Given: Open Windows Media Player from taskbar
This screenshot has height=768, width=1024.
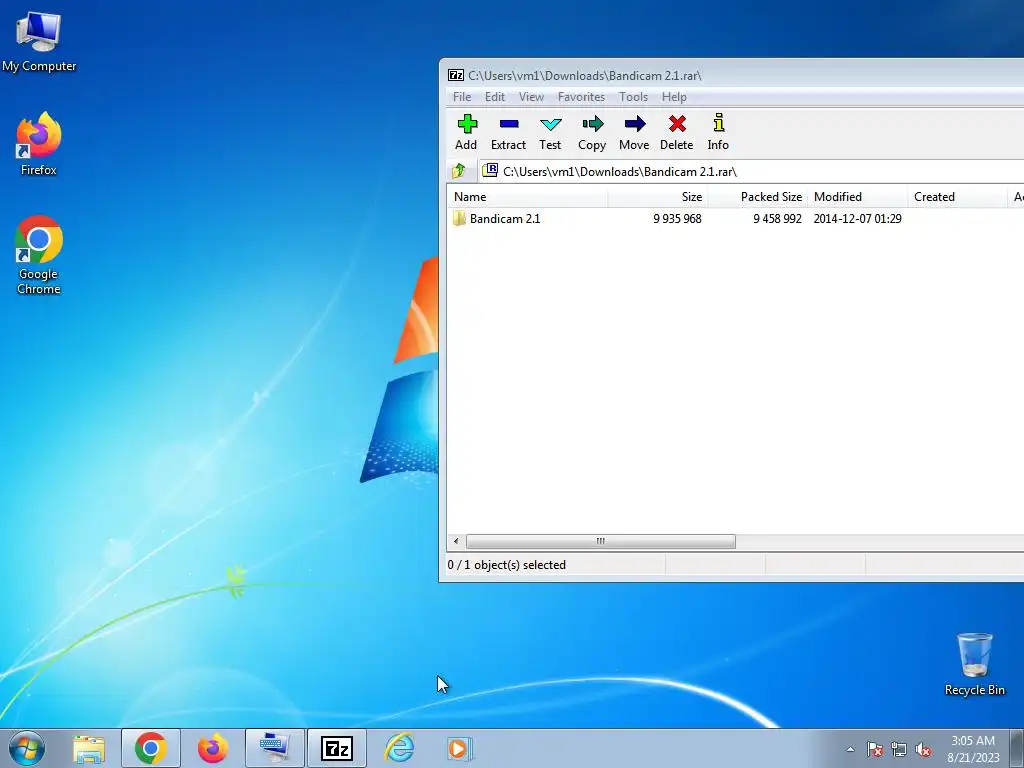Looking at the screenshot, I should (460, 748).
